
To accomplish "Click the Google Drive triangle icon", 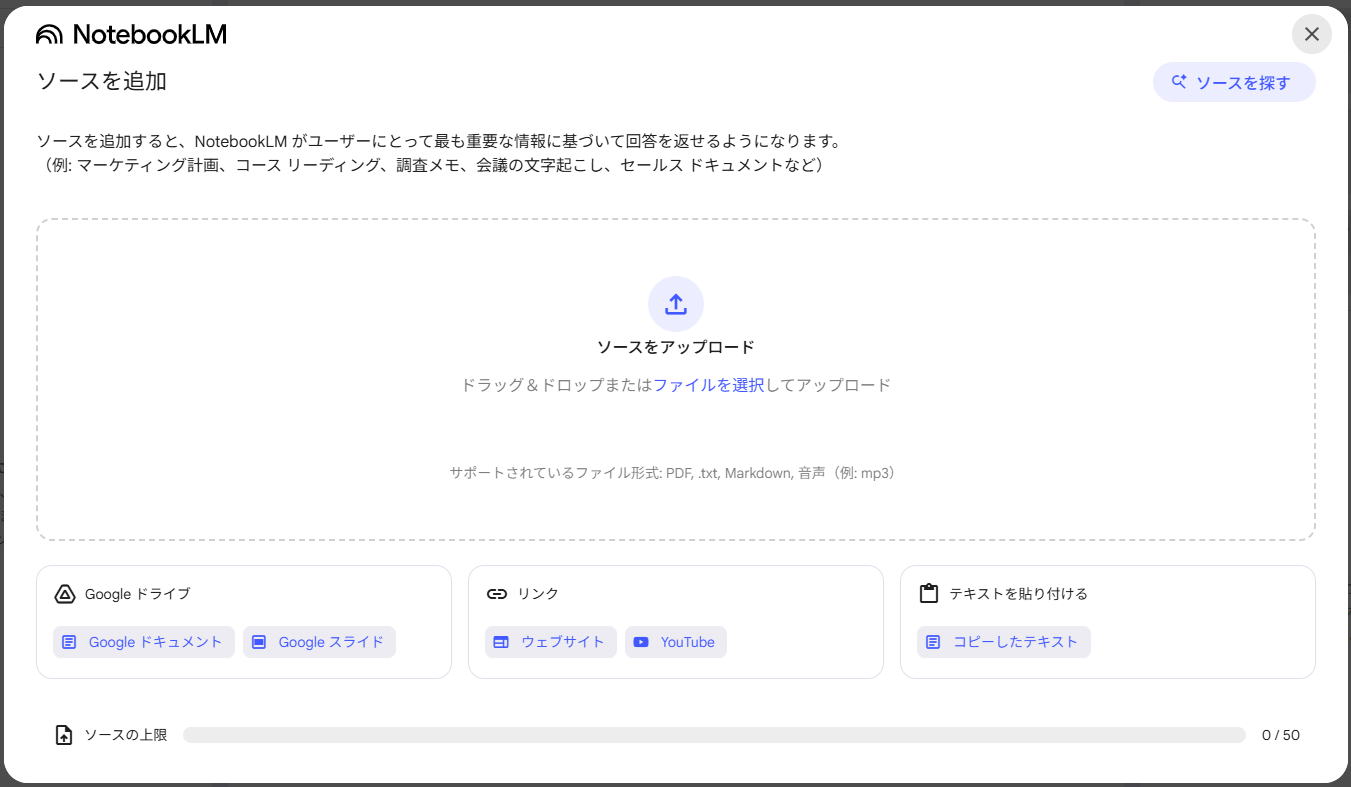I will [x=65, y=594].
